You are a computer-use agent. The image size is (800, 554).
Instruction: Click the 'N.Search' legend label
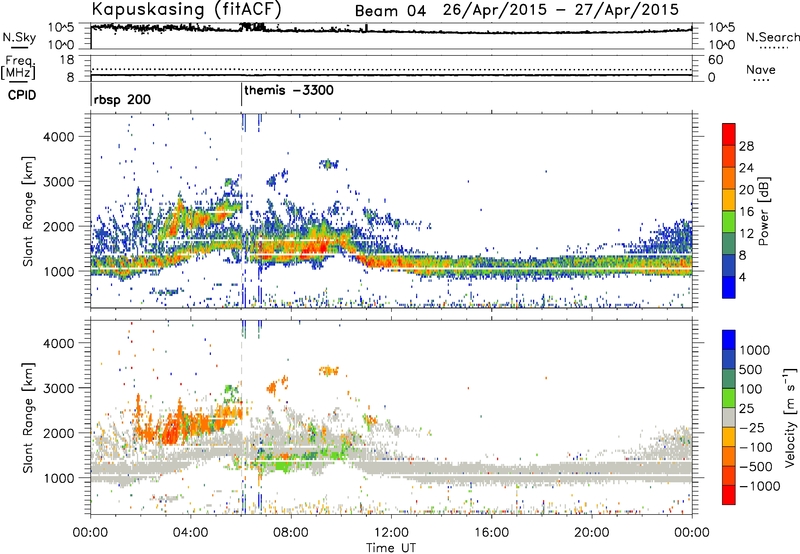[x=772, y=37]
